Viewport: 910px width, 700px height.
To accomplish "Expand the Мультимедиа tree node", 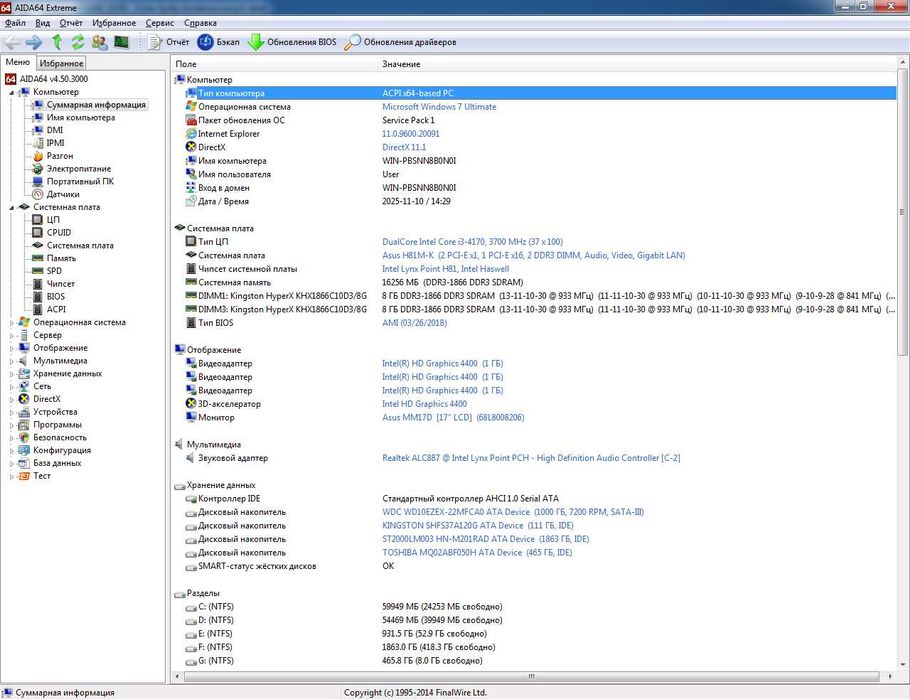I will click(11, 361).
